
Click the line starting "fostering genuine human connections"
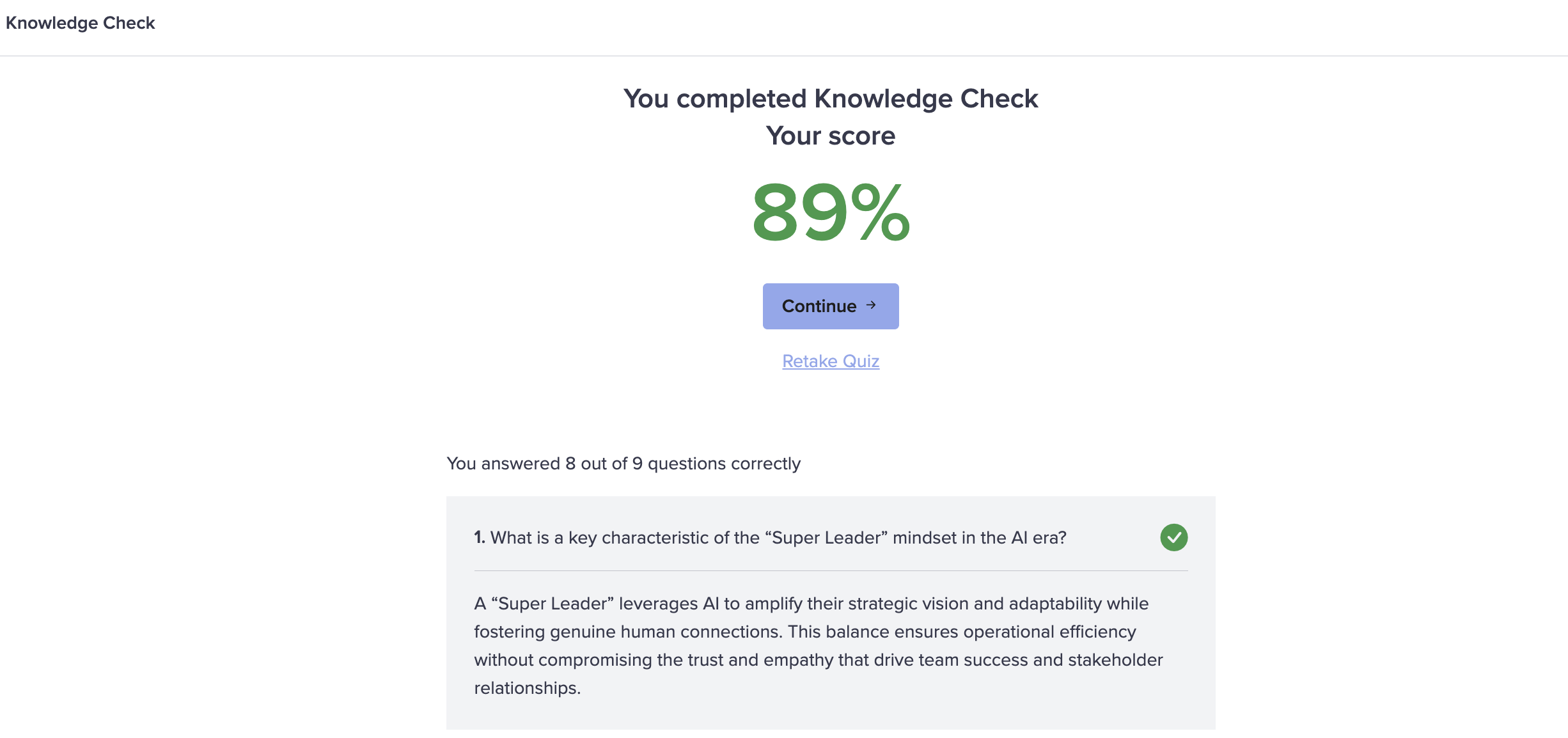(x=804, y=632)
